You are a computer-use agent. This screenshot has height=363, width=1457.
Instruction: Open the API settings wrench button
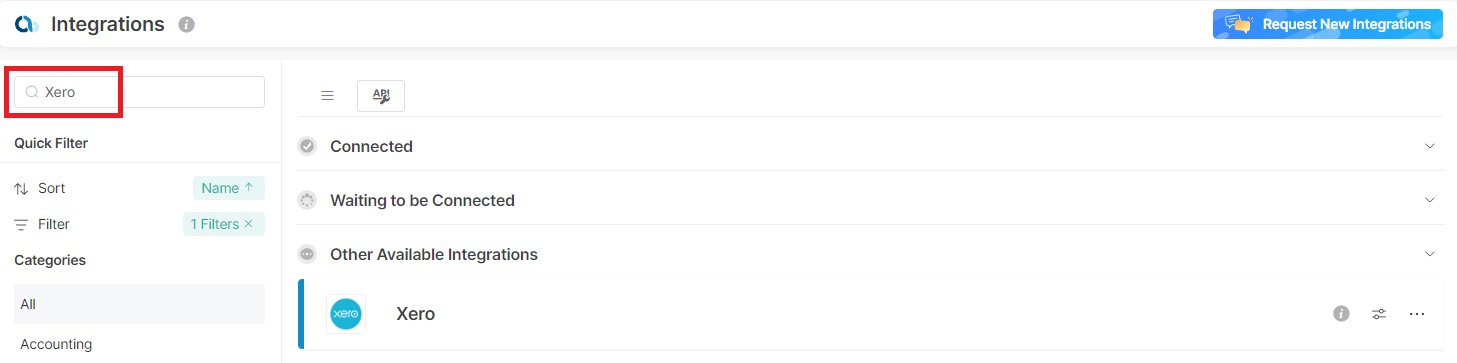[381, 96]
